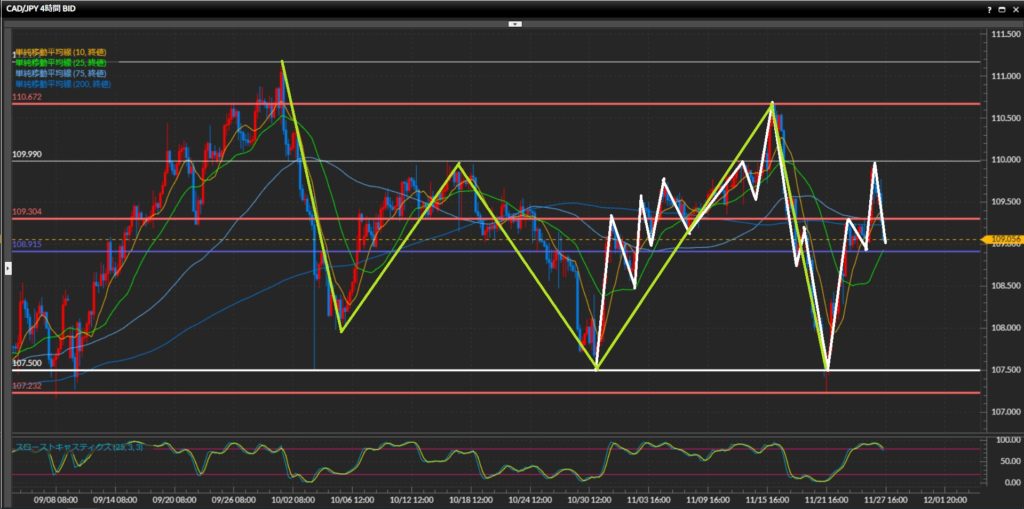
Task: Maximize the CAD/JPY chart window
Action: click(1001, 8)
